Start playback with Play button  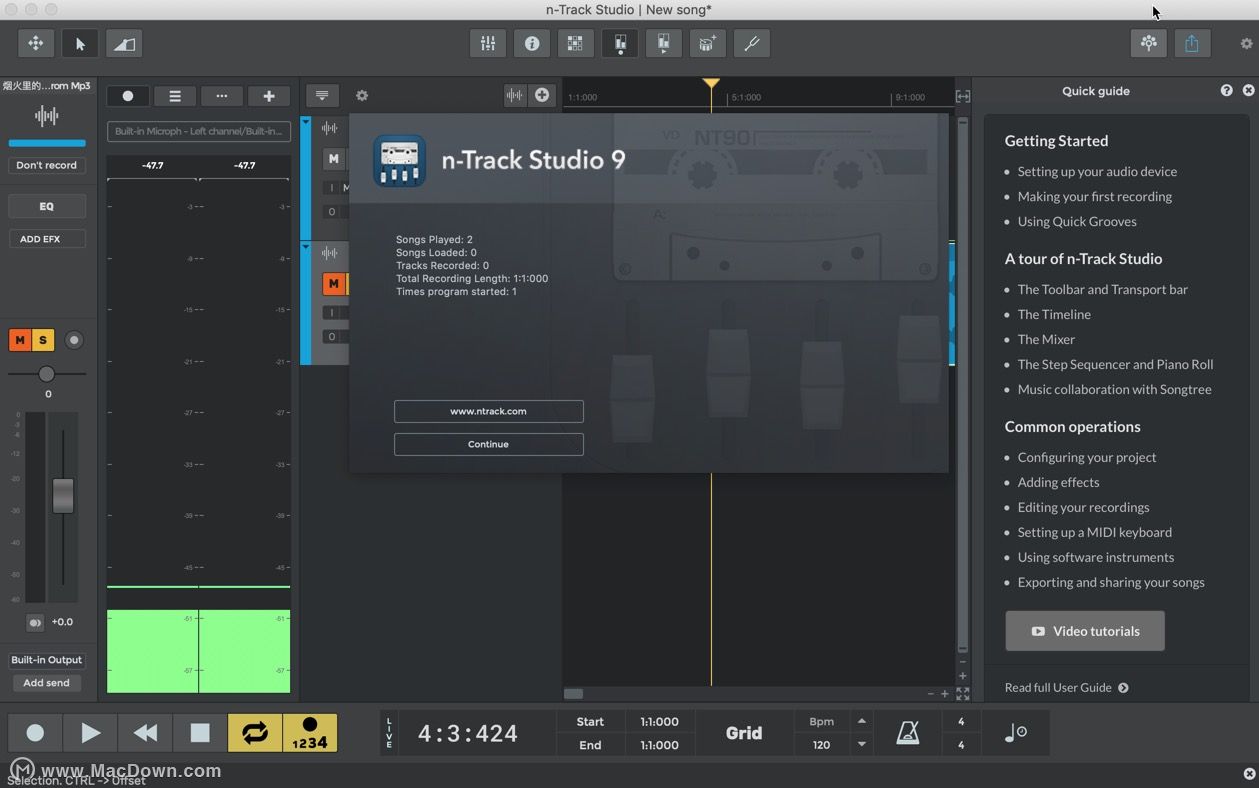tap(90, 733)
